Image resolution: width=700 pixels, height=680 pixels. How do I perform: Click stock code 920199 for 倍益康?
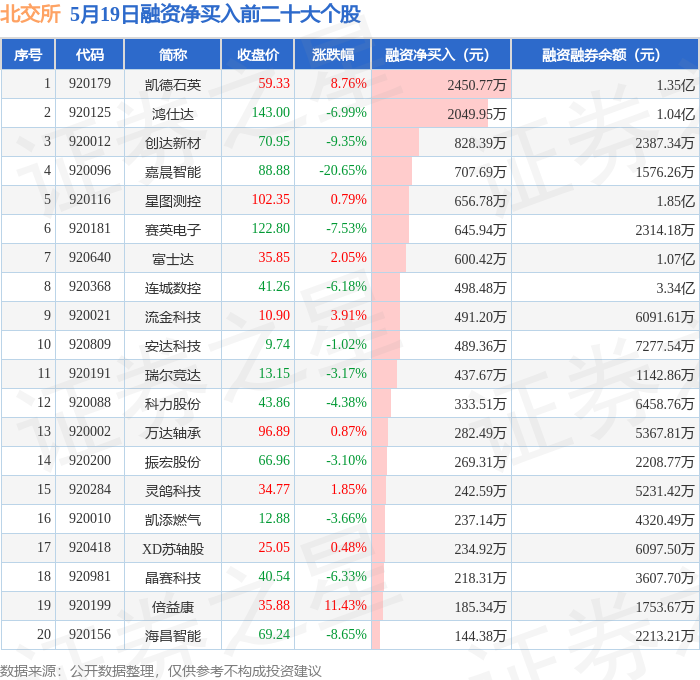click(x=89, y=605)
